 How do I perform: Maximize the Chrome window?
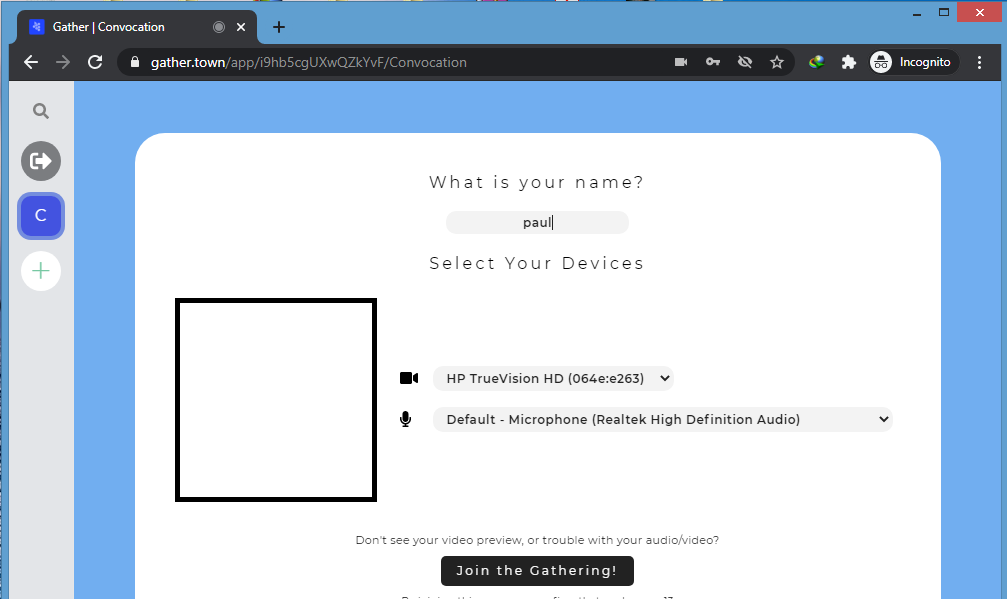[x=944, y=12]
